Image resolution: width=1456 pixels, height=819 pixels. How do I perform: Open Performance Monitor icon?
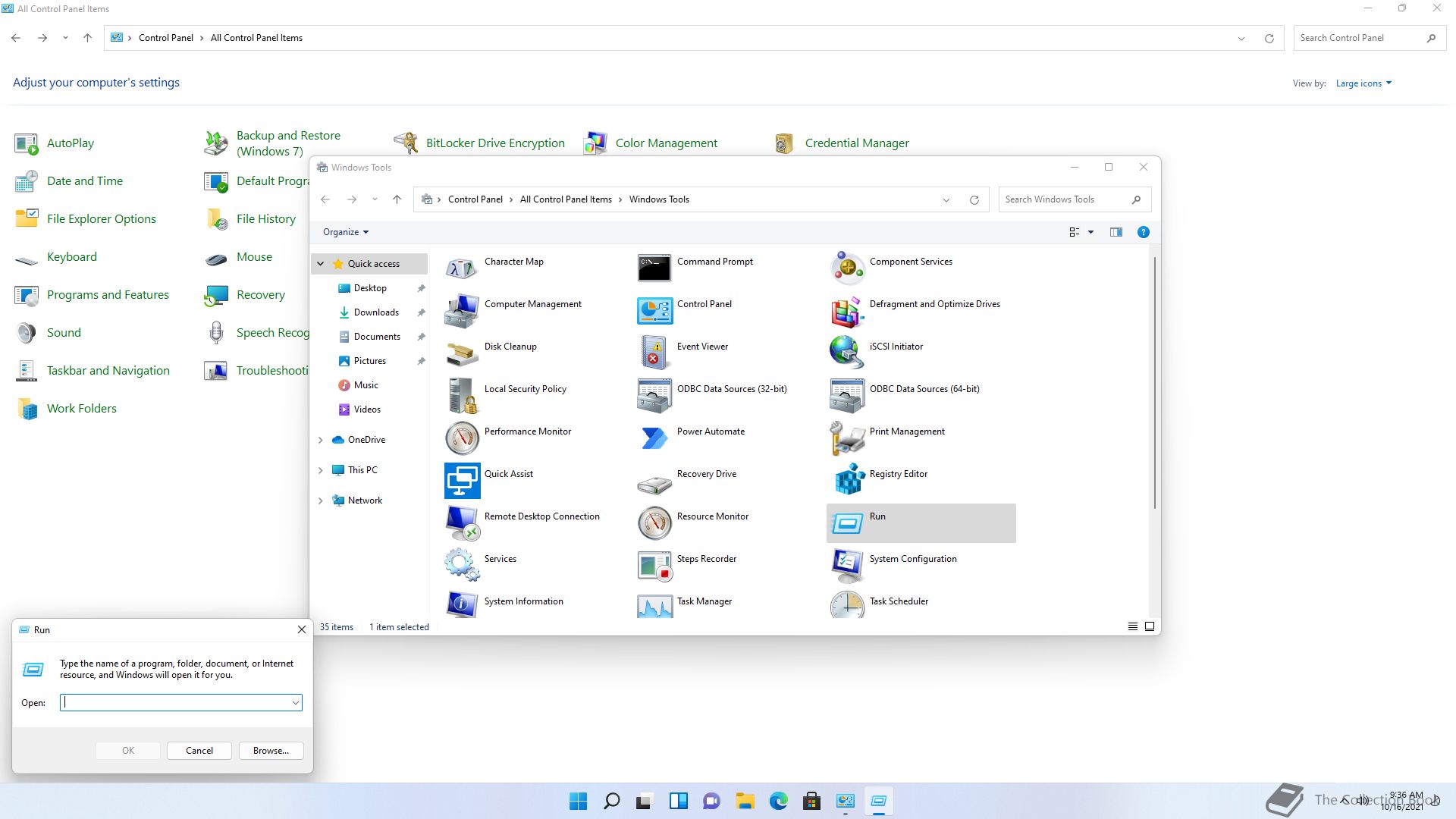tap(462, 438)
